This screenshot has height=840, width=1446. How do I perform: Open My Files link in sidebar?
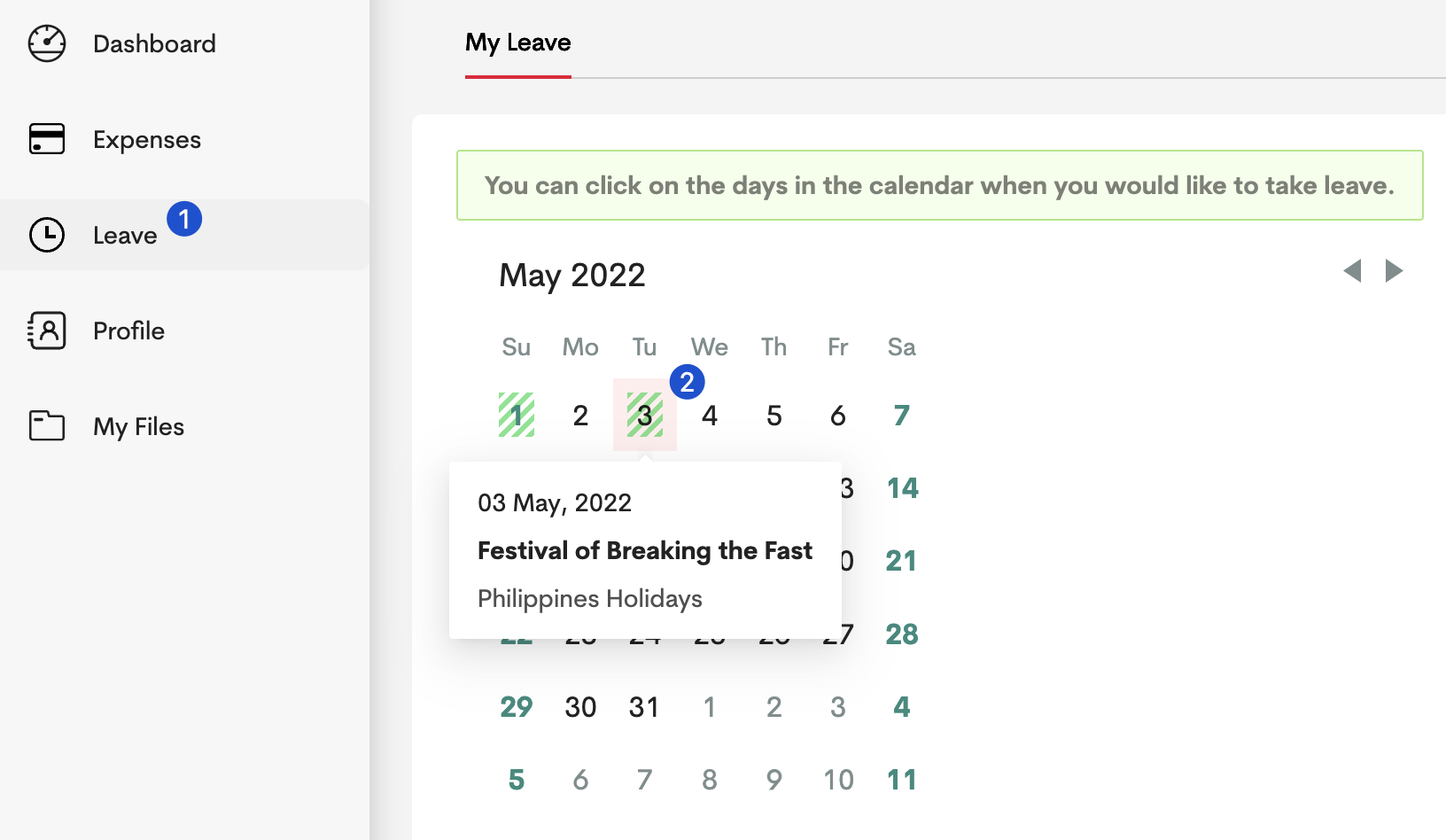point(138,426)
